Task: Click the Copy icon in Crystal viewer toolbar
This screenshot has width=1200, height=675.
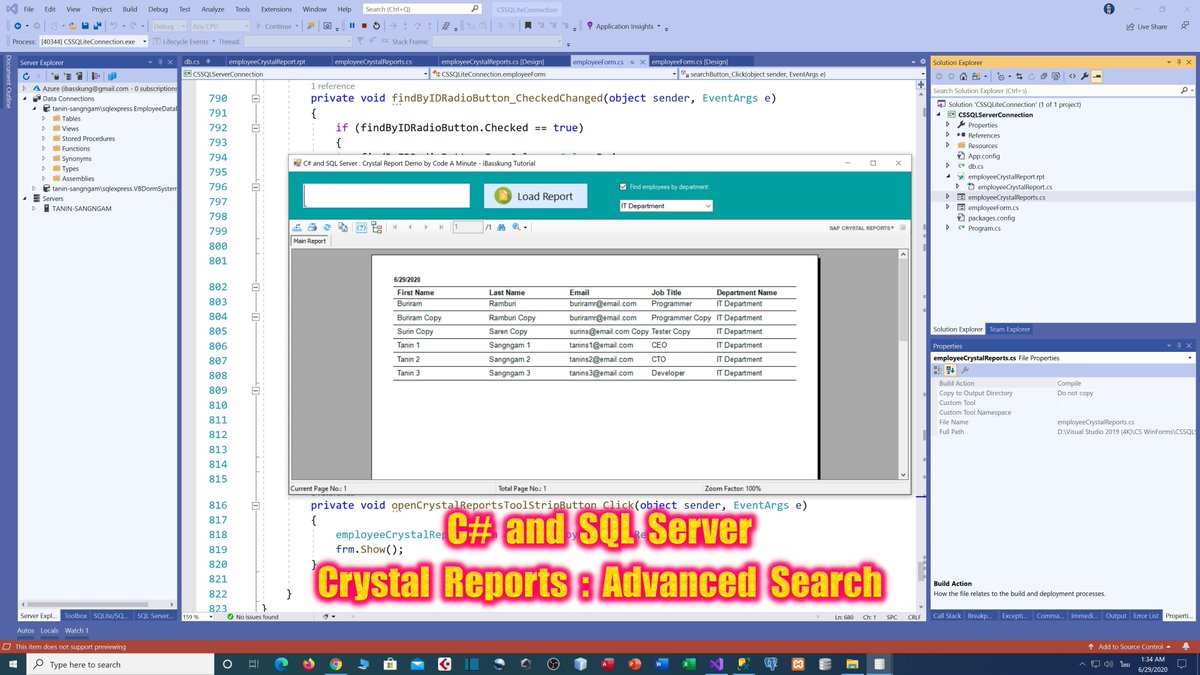Action: click(343, 227)
